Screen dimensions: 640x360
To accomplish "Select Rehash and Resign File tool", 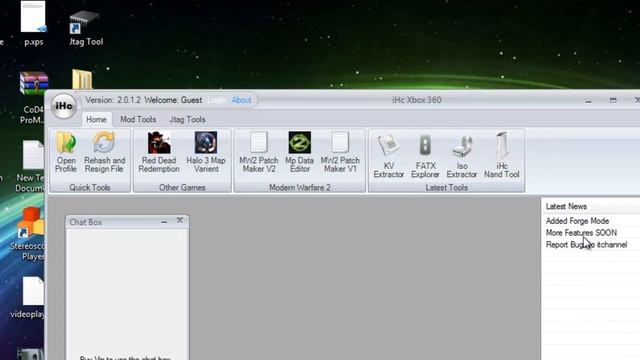I will pyautogui.click(x=104, y=152).
